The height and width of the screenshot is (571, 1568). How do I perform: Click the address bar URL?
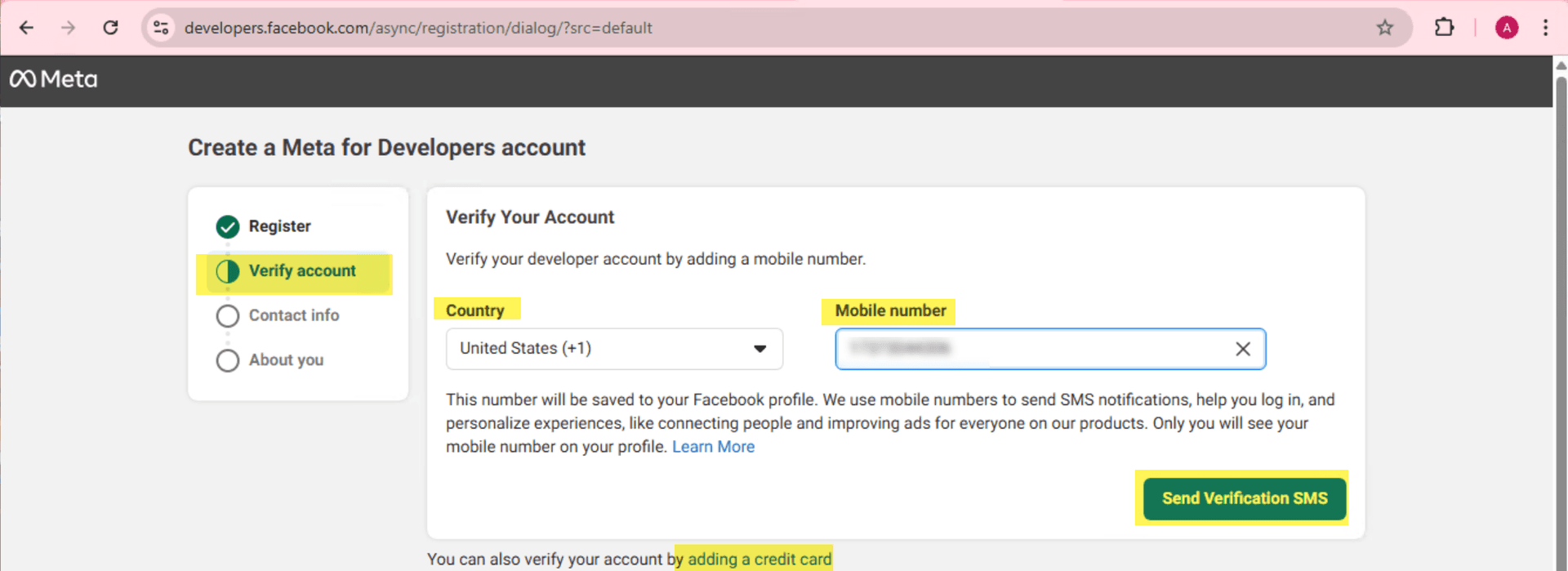pyautogui.click(x=418, y=28)
